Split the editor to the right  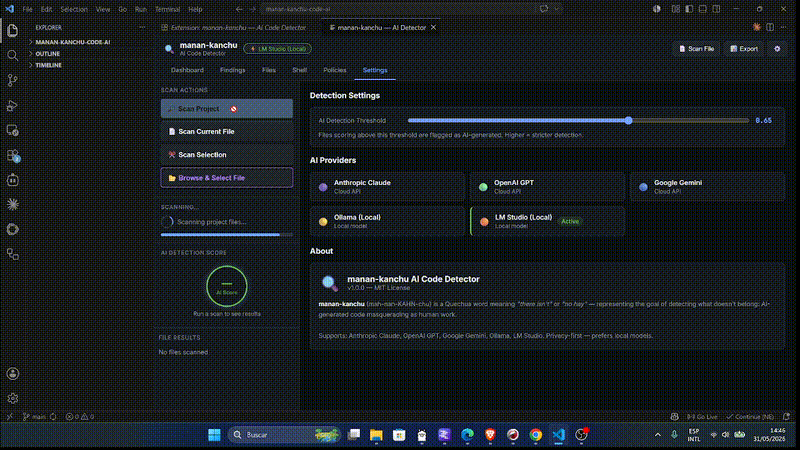click(770, 28)
